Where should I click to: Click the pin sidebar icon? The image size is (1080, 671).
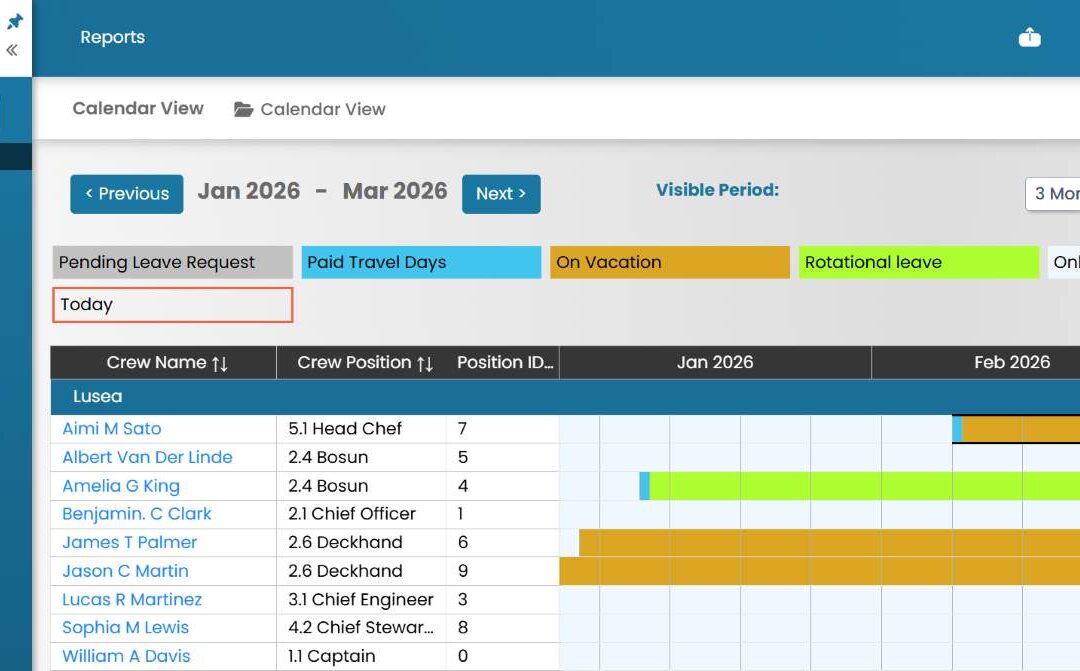pos(14,21)
